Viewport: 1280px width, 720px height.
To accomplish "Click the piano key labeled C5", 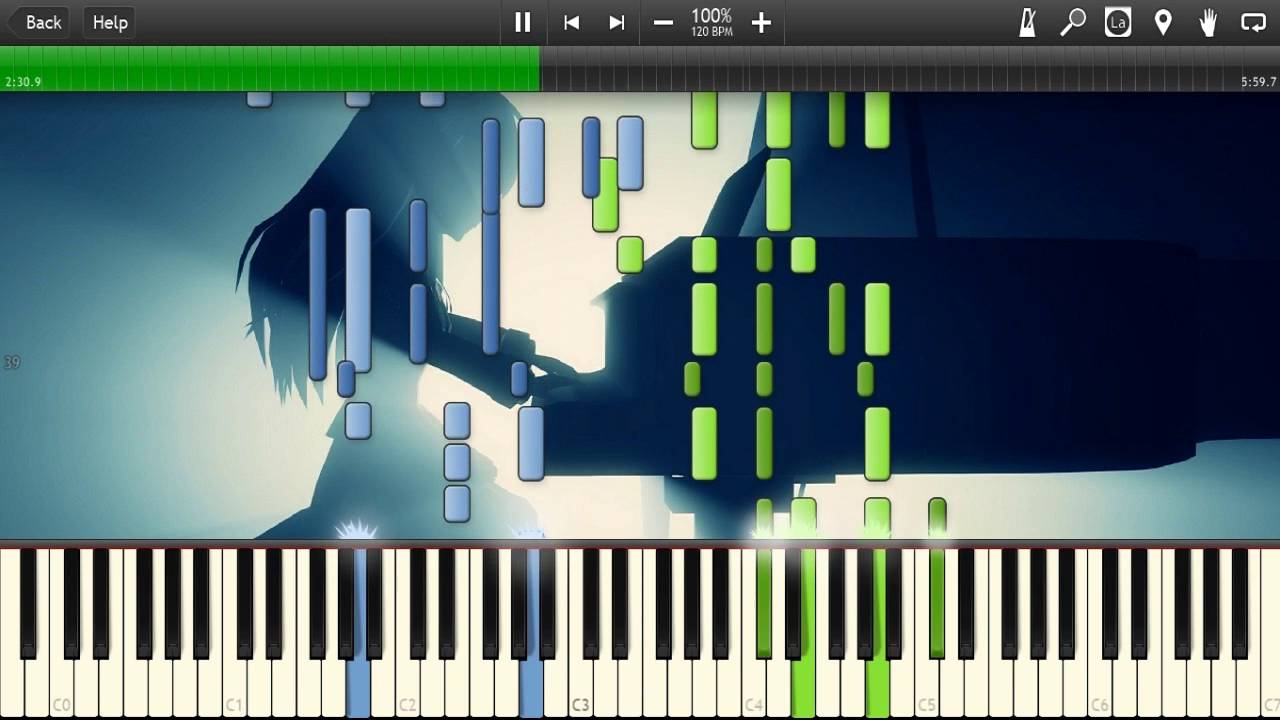I will click(926, 634).
